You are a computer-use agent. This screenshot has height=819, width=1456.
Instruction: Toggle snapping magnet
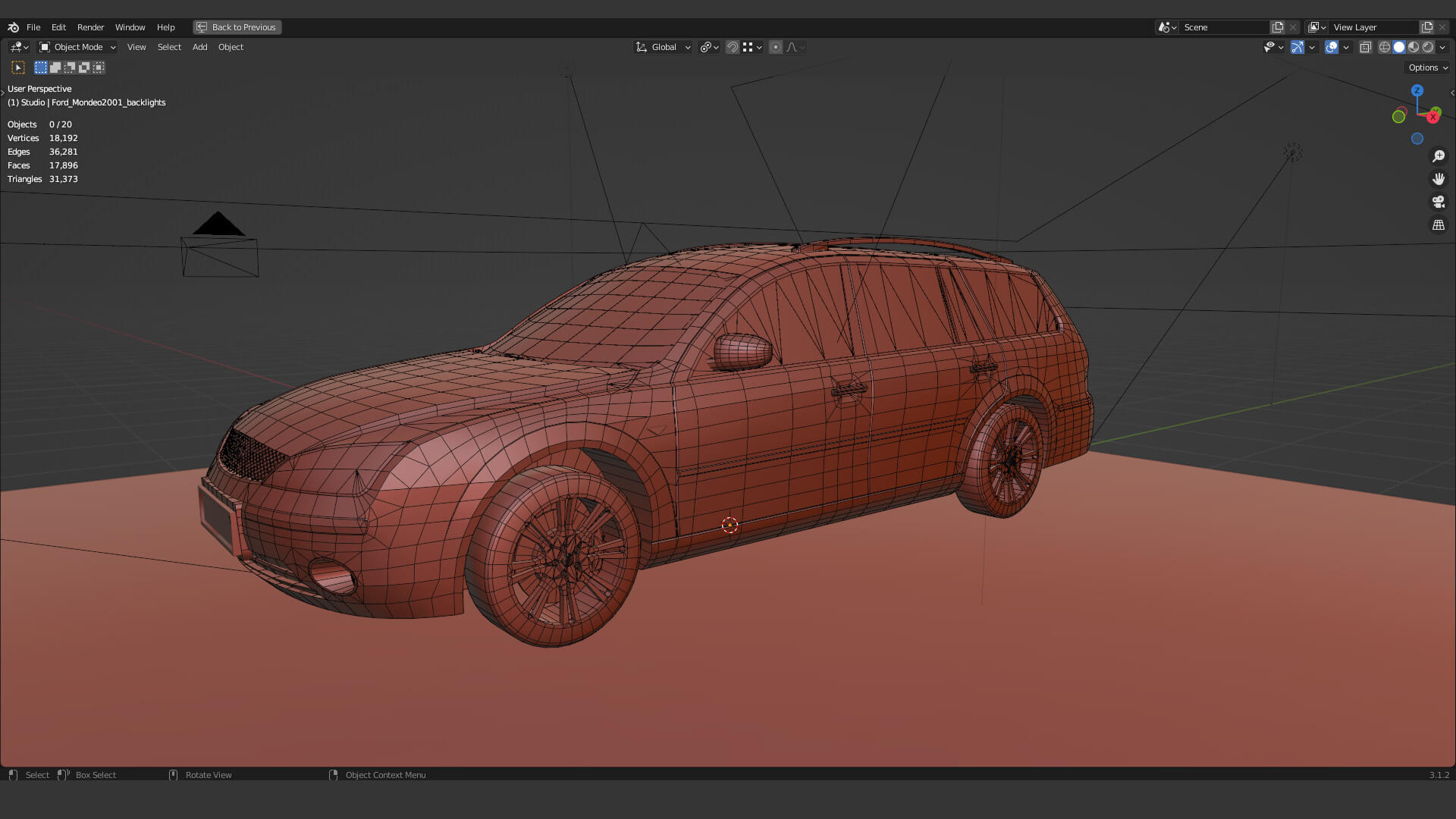tap(733, 47)
